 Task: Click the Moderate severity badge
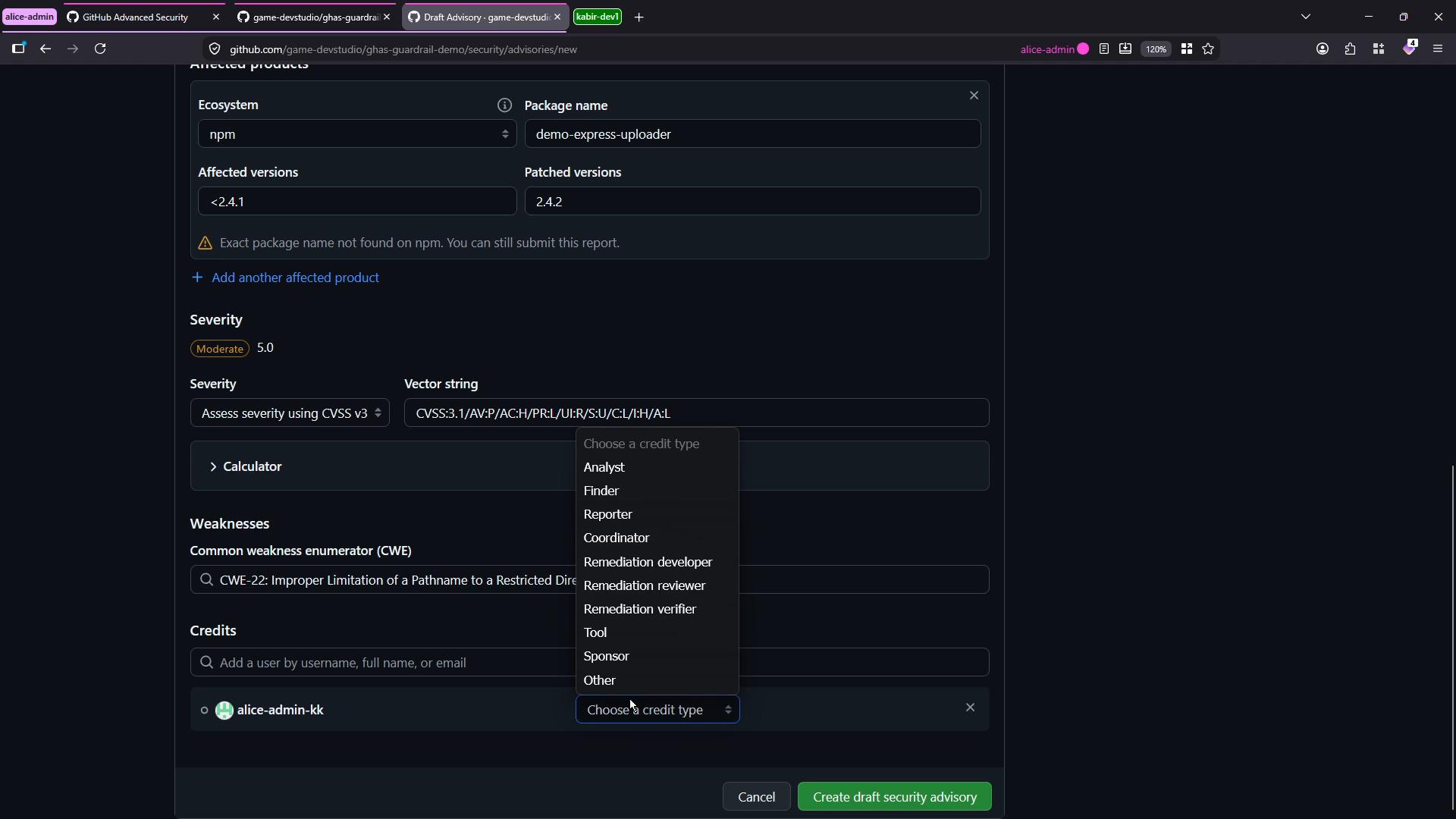[x=220, y=349]
